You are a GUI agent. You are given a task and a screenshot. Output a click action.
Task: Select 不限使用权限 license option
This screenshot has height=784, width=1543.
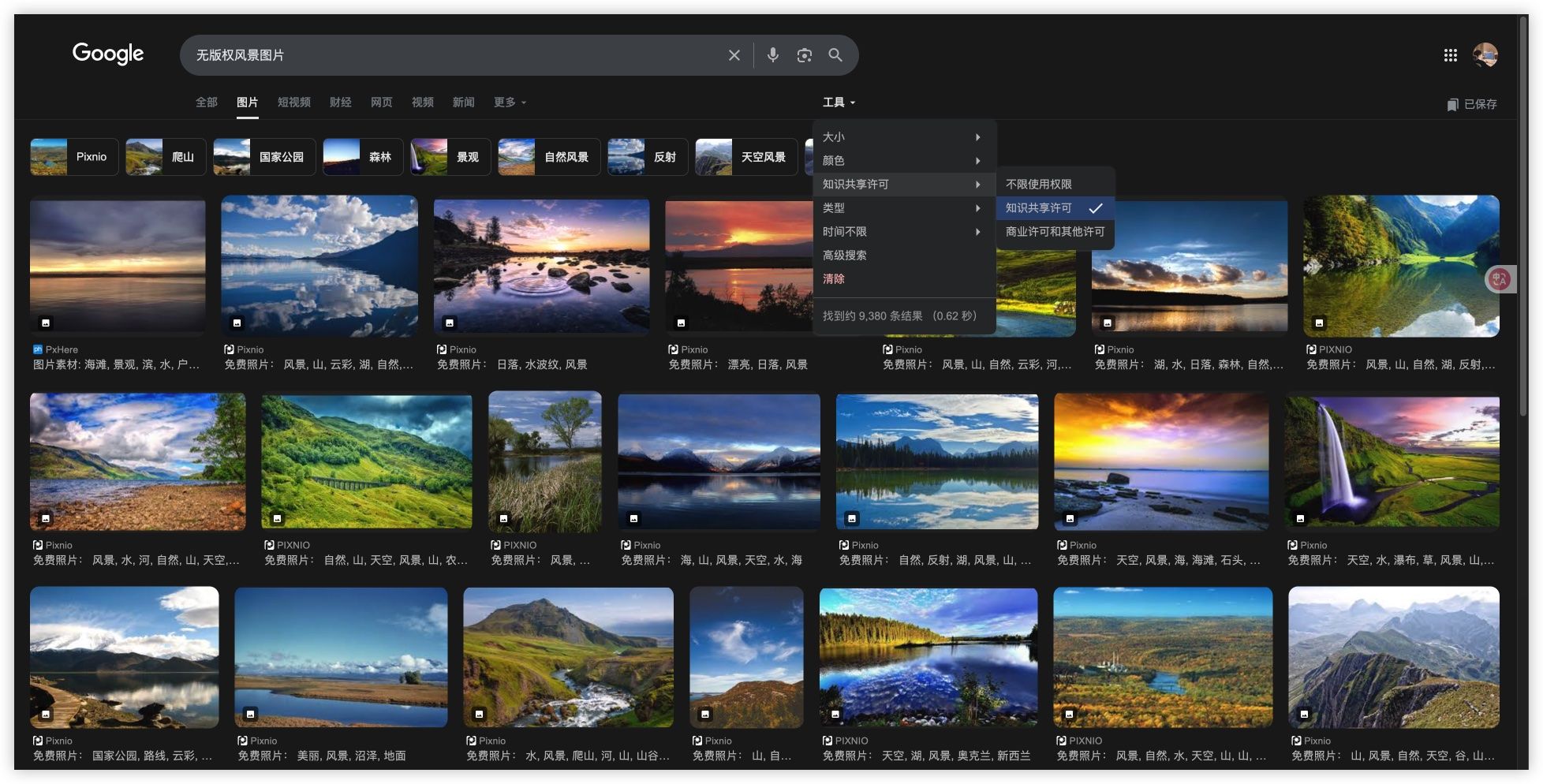coord(1038,184)
